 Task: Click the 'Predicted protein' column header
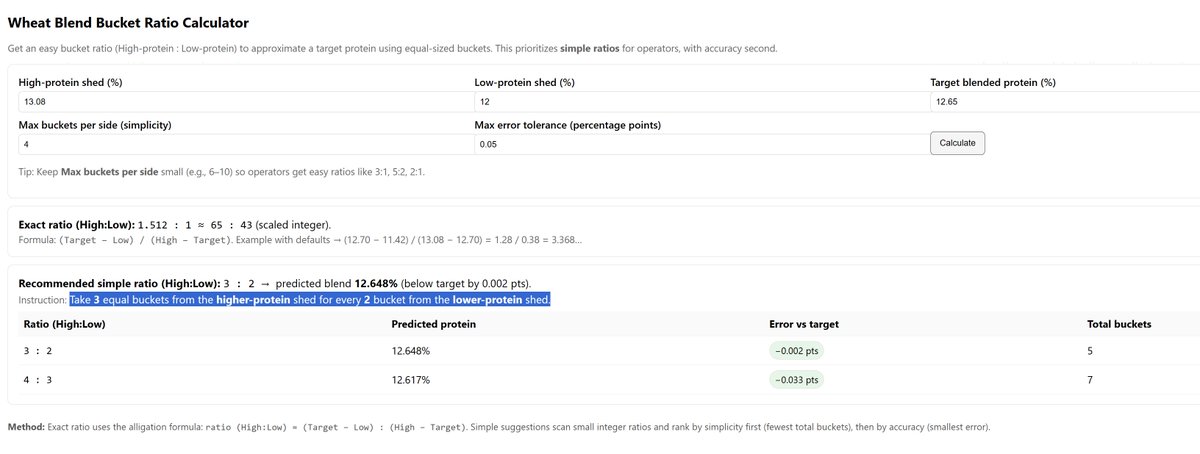[x=433, y=324]
